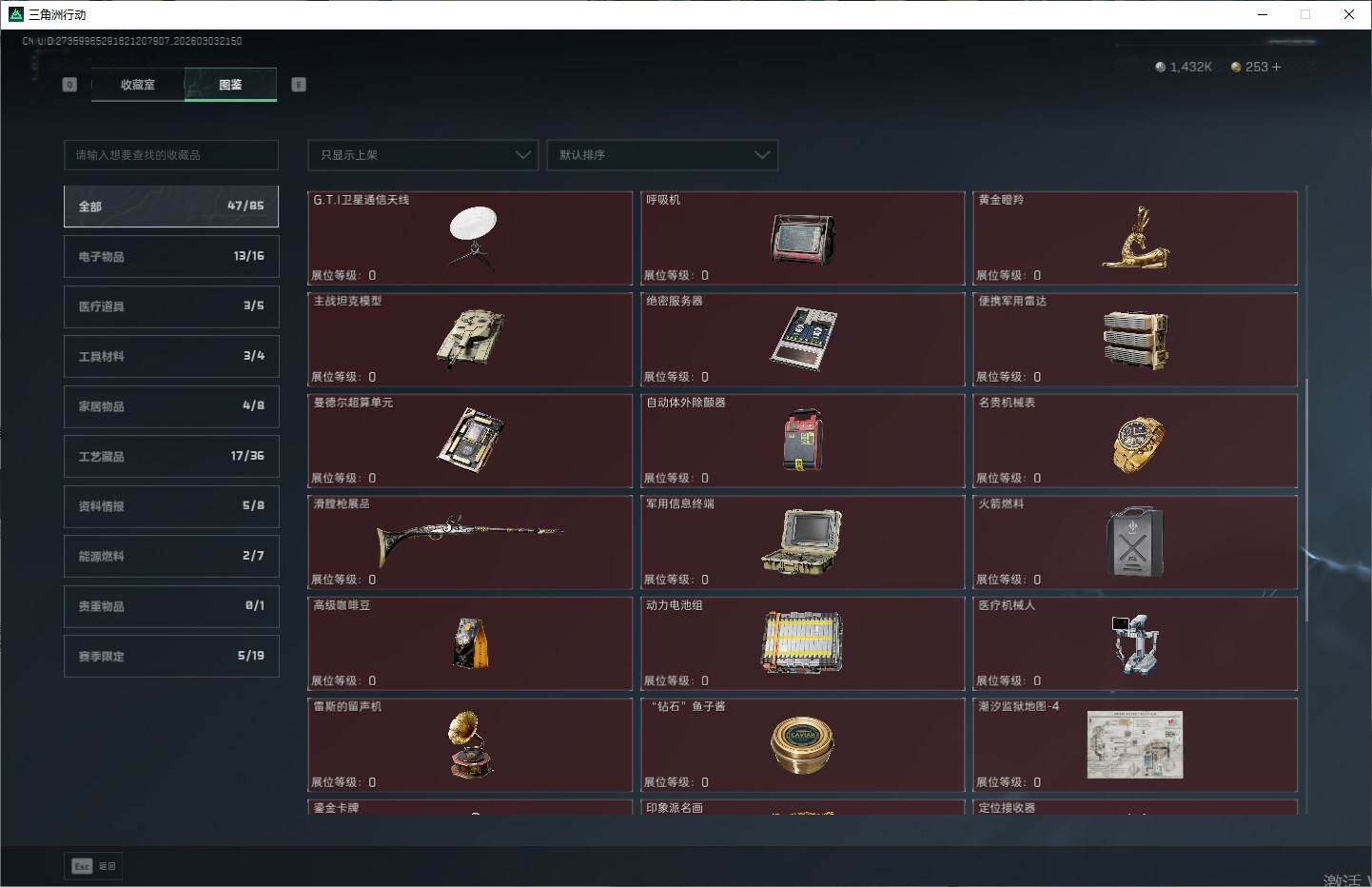Click the 潮汐监狱地图-4 map thumbnail

pyautogui.click(x=1135, y=744)
